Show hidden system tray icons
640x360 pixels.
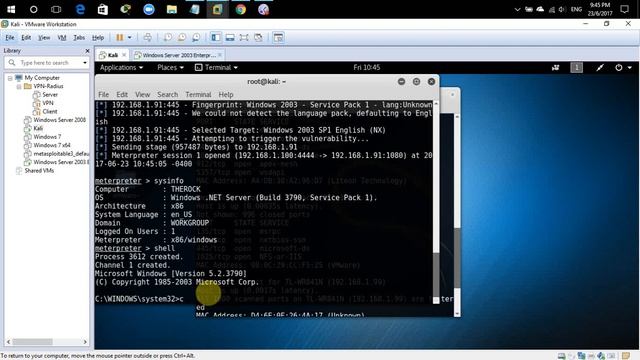pos(517,9)
